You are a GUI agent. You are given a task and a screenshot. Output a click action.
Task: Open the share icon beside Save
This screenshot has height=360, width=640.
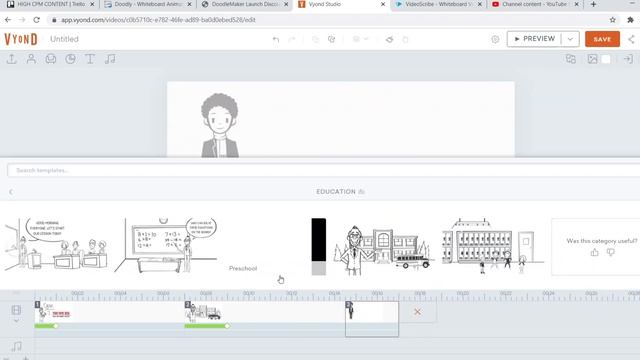631,39
